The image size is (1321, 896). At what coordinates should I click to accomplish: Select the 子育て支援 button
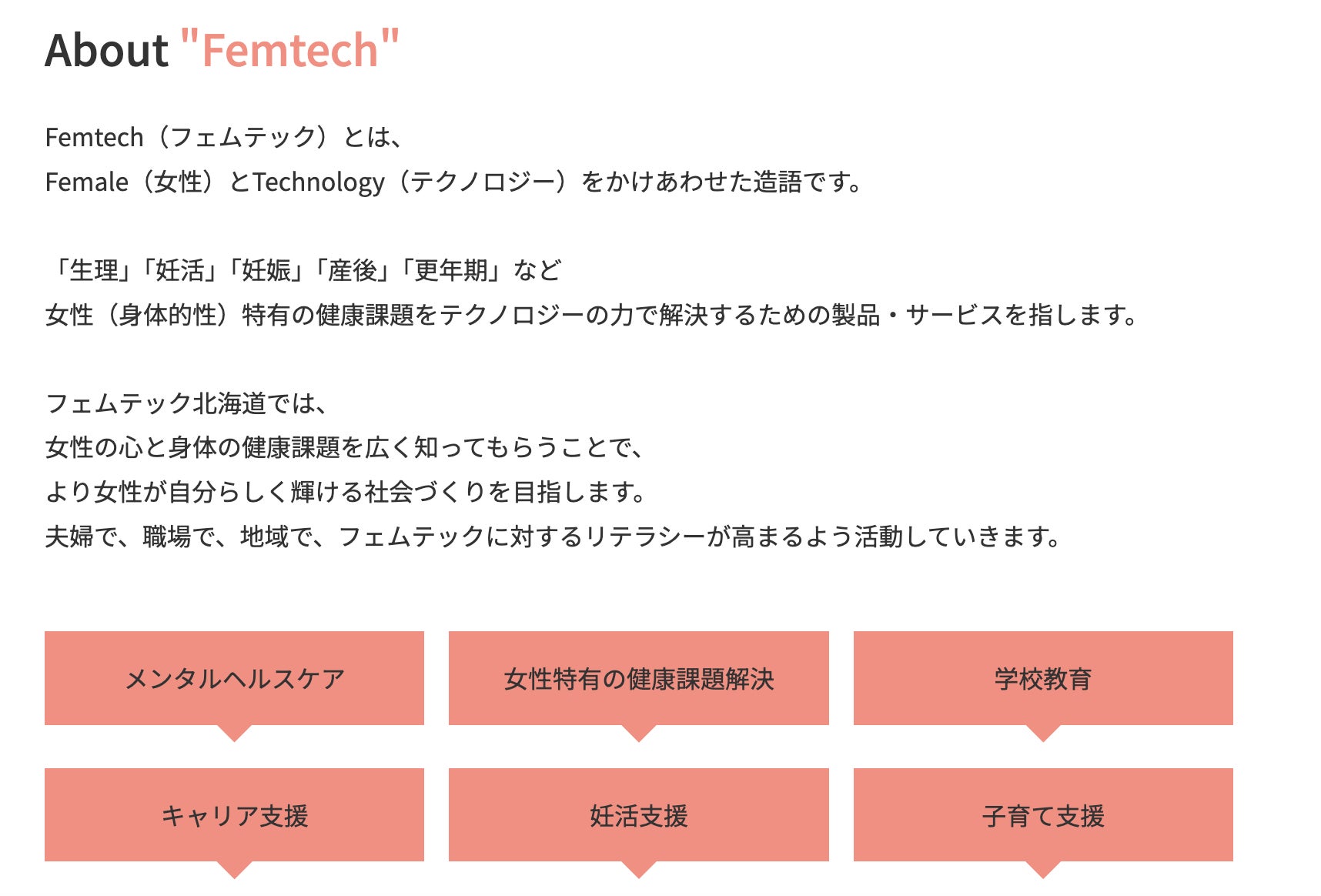click(1042, 814)
